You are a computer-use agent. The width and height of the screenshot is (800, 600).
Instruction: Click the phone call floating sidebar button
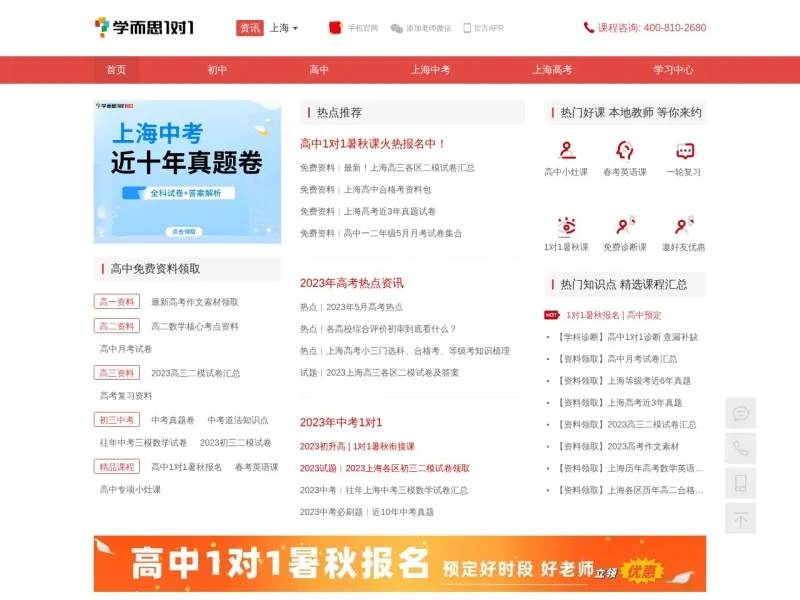tap(741, 448)
